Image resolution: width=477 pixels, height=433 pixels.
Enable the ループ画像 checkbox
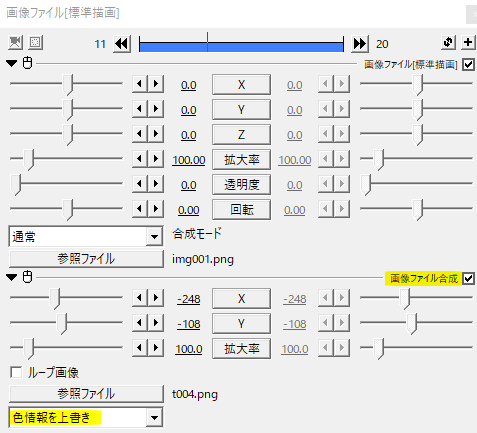(16, 372)
